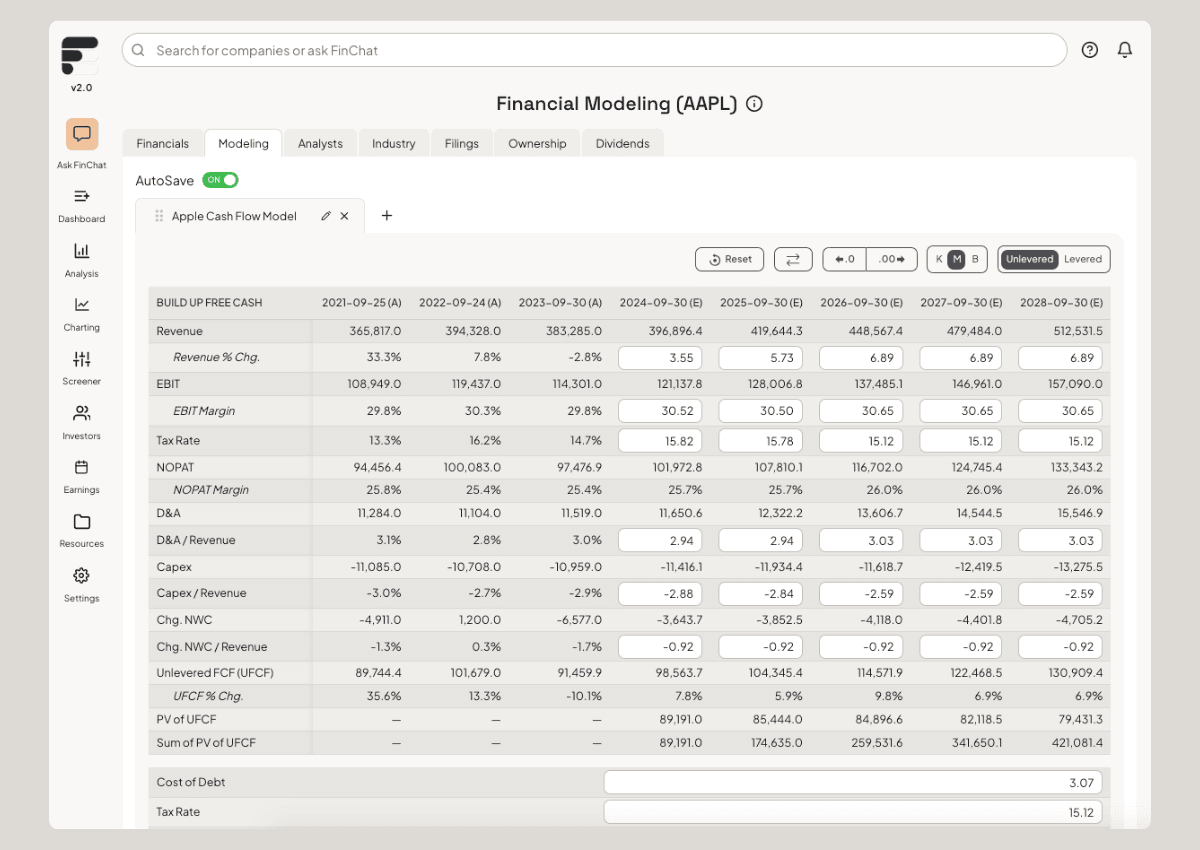This screenshot has width=1200, height=850.
Task: Select M units option
Action: 957,259
